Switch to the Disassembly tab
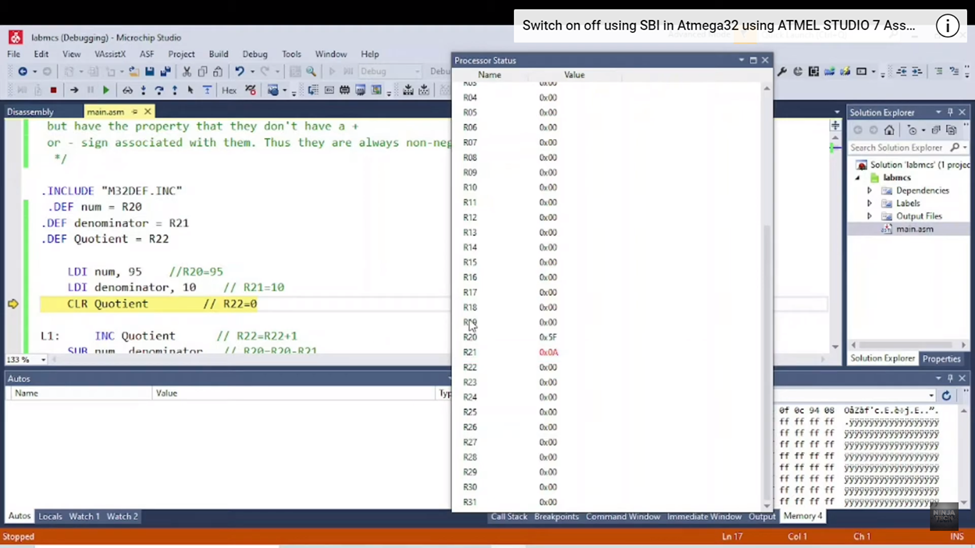 coord(30,112)
